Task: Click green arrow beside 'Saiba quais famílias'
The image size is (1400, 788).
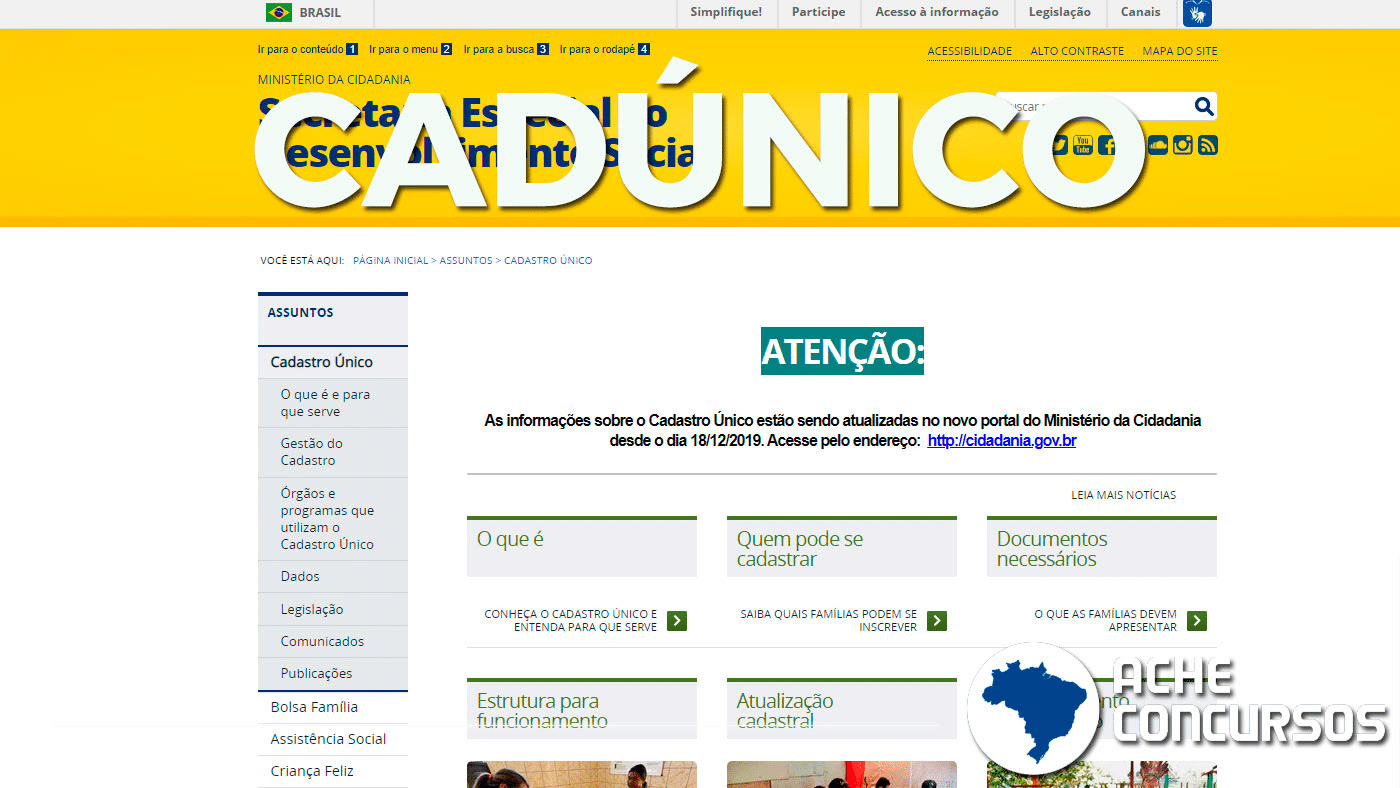Action: 937,621
